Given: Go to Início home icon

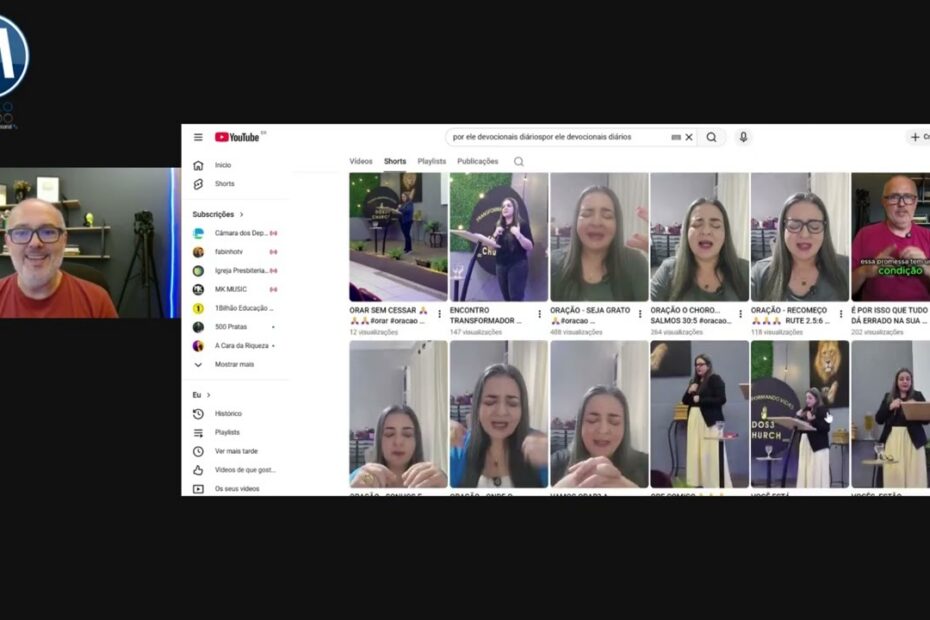Looking at the screenshot, I should pos(198,166).
